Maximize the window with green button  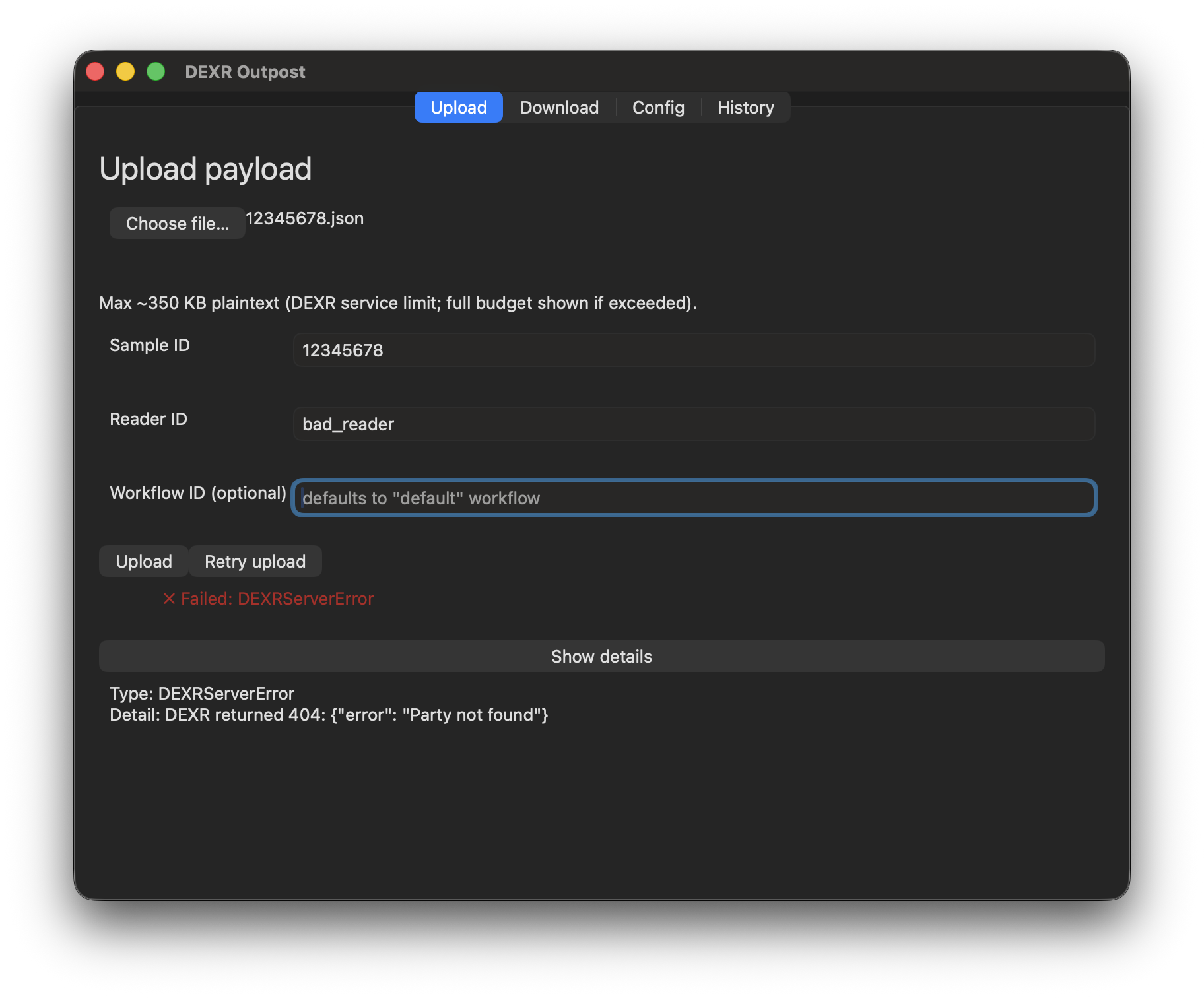(156, 71)
